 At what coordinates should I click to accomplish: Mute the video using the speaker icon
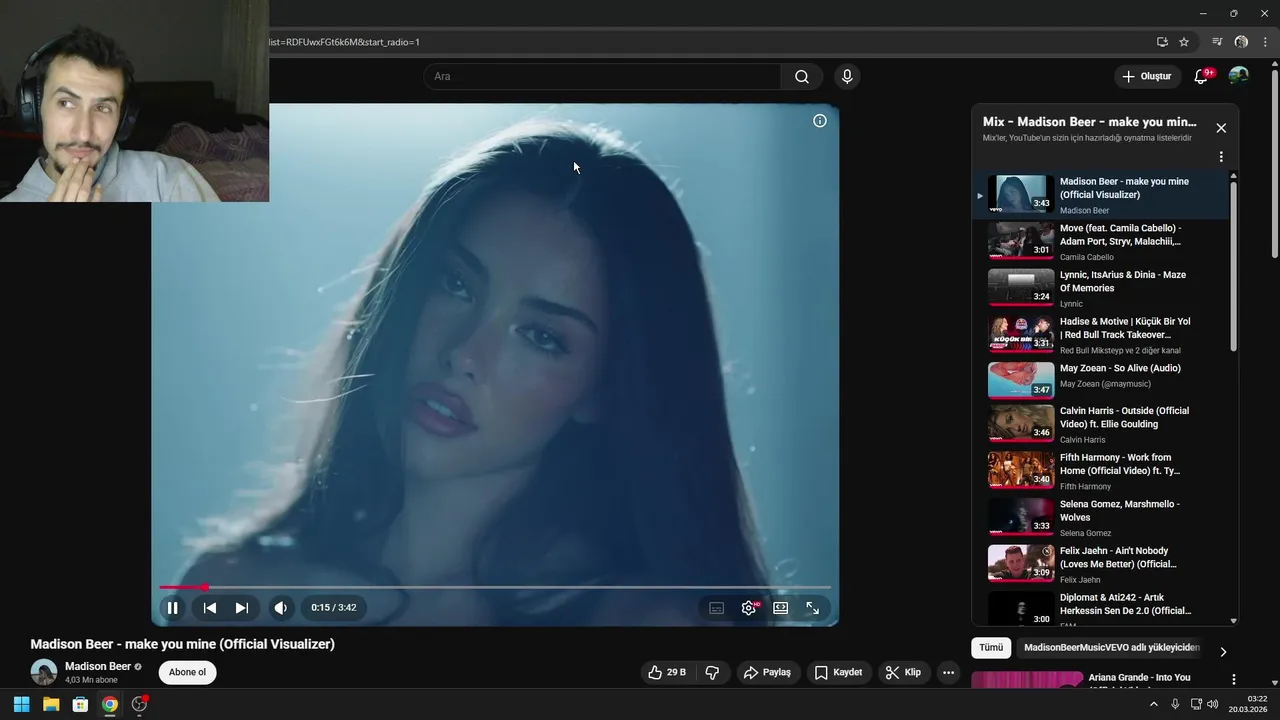point(281,608)
